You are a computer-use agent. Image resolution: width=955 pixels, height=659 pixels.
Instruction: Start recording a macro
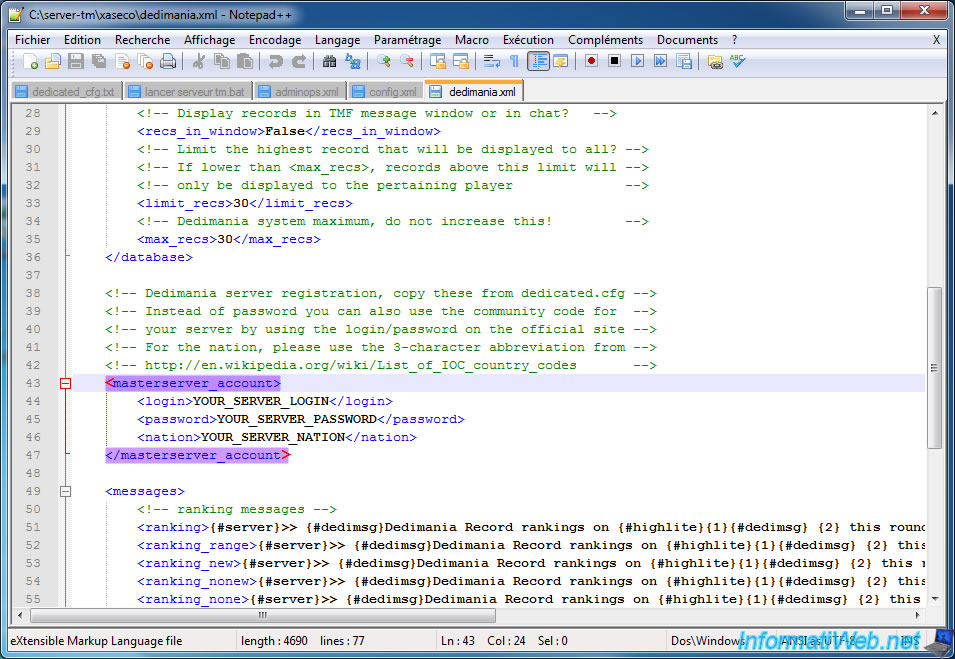[x=590, y=61]
